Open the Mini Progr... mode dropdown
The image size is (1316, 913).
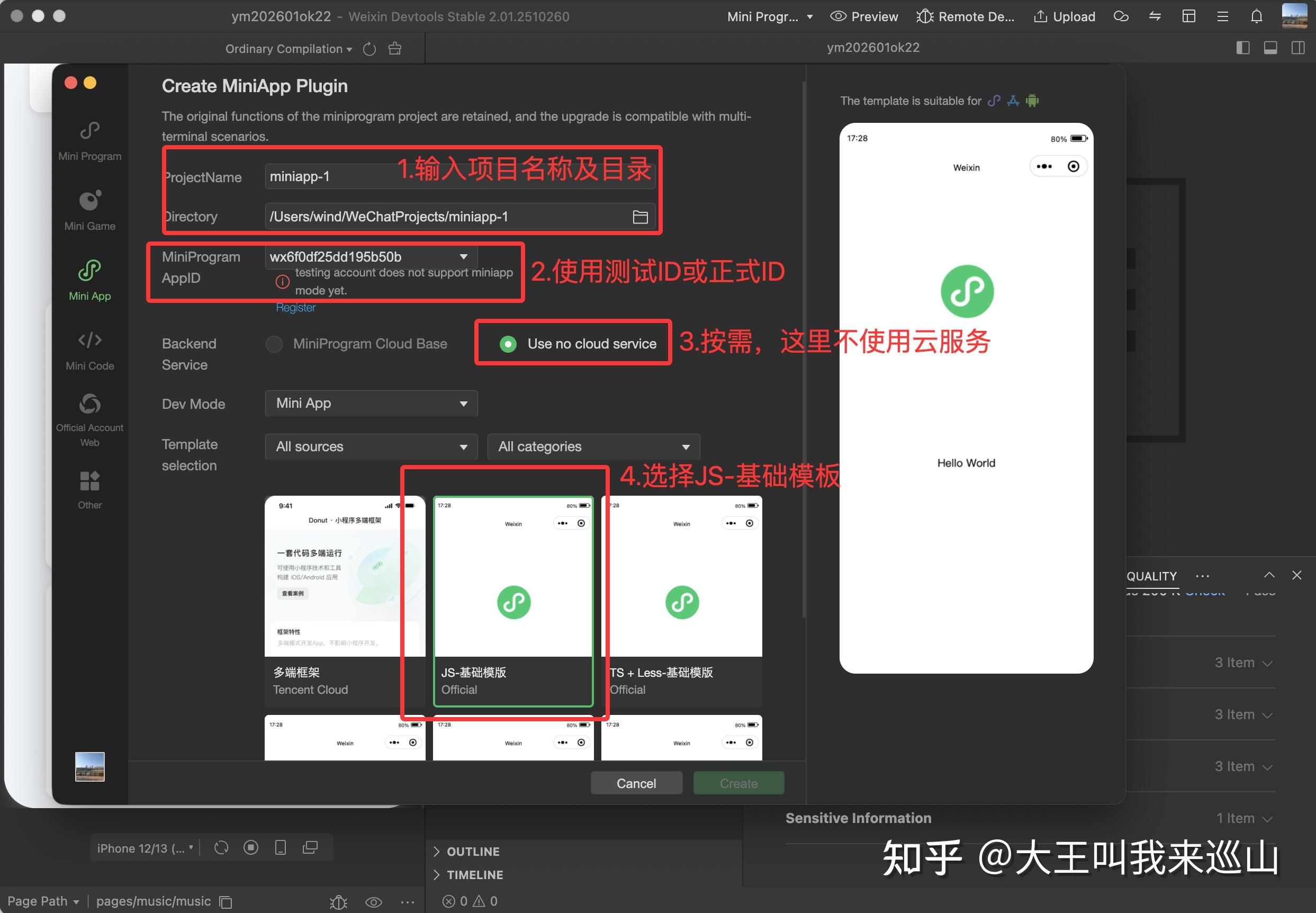tap(770, 16)
